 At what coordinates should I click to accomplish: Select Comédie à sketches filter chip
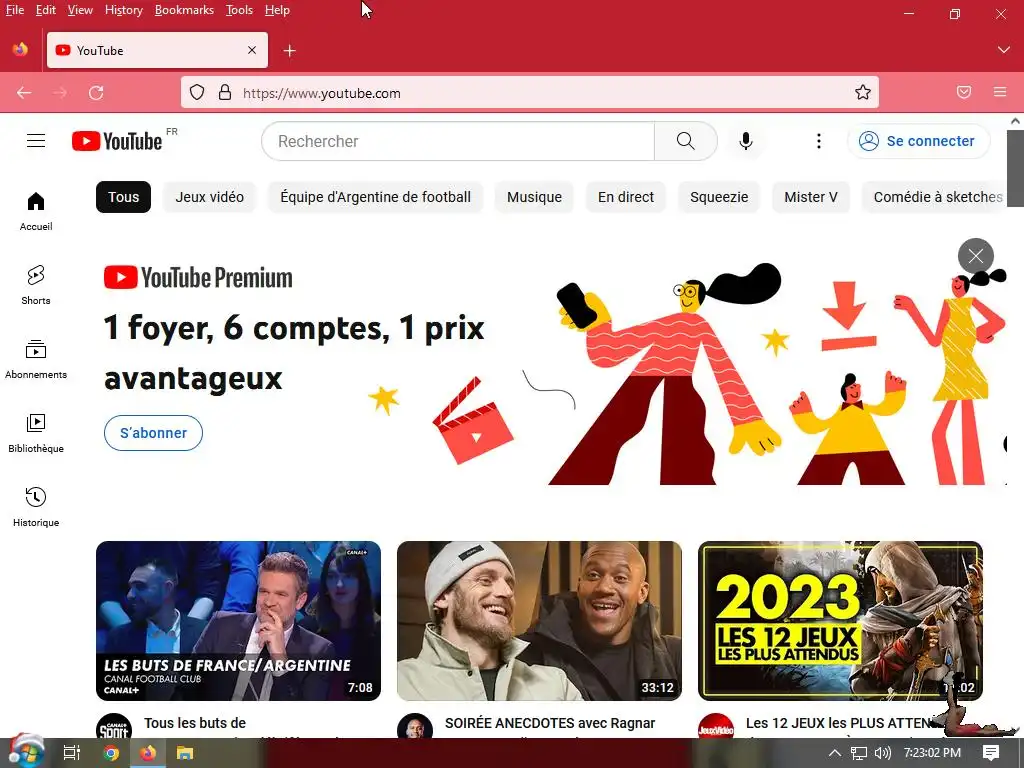[x=937, y=197]
